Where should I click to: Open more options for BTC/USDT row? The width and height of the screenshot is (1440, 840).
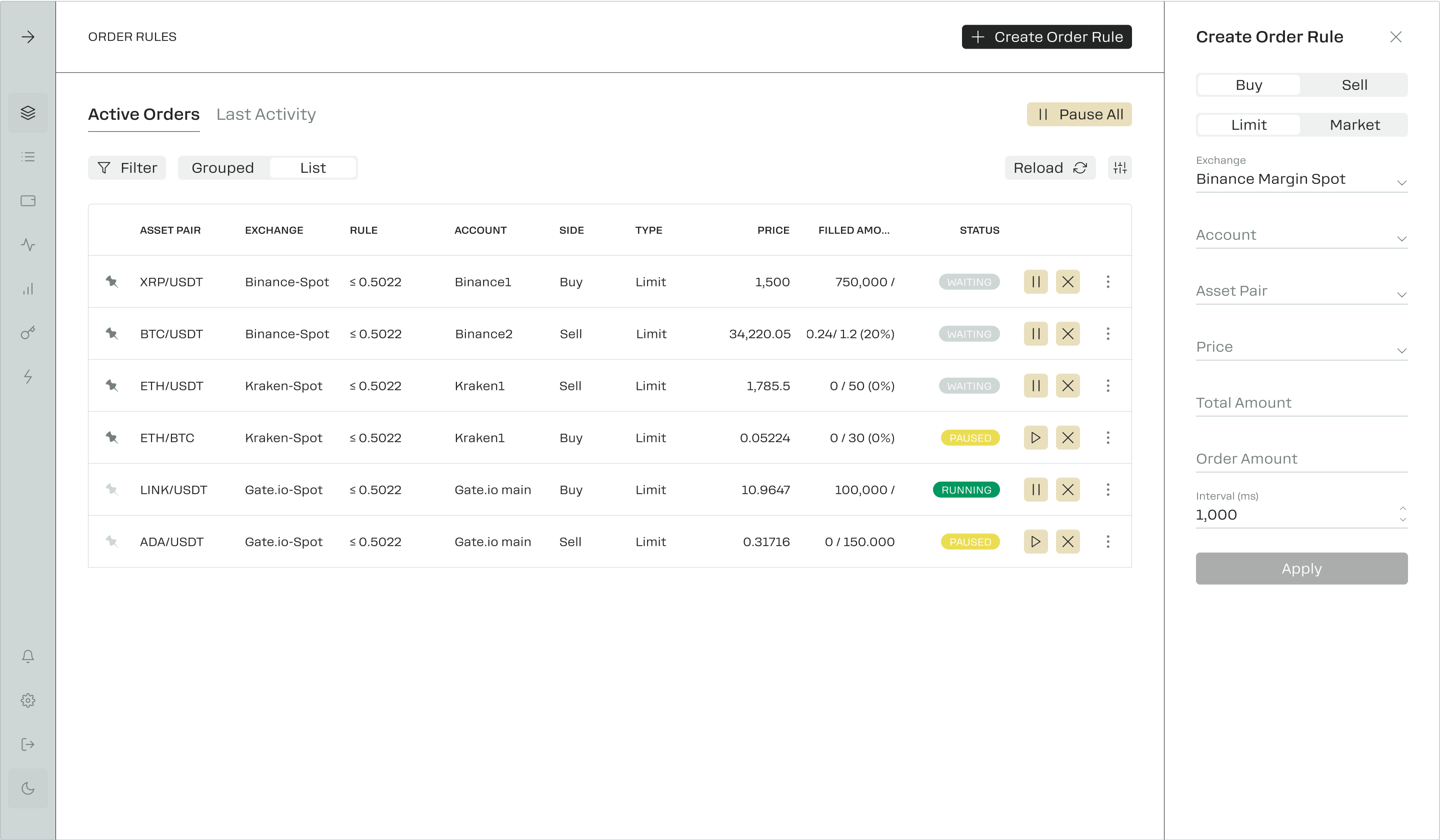pyautogui.click(x=1107, y=334)
